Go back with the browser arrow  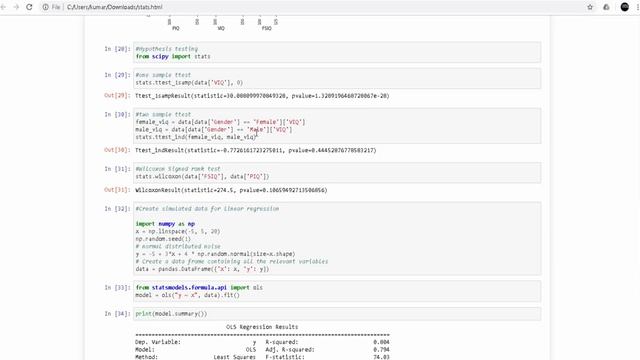pos(3,7)
